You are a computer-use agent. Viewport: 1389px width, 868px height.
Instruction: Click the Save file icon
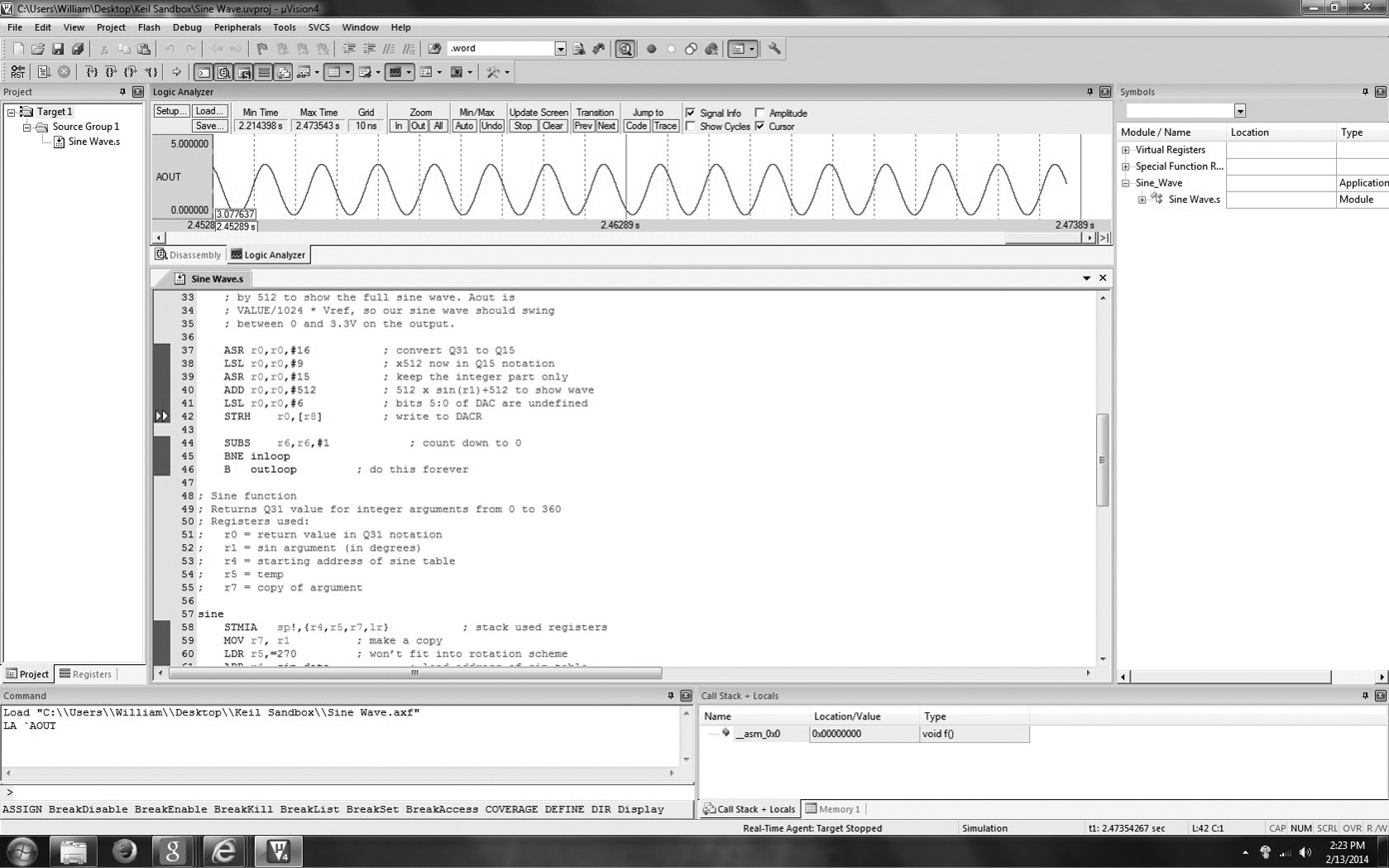tap(58, 47)
